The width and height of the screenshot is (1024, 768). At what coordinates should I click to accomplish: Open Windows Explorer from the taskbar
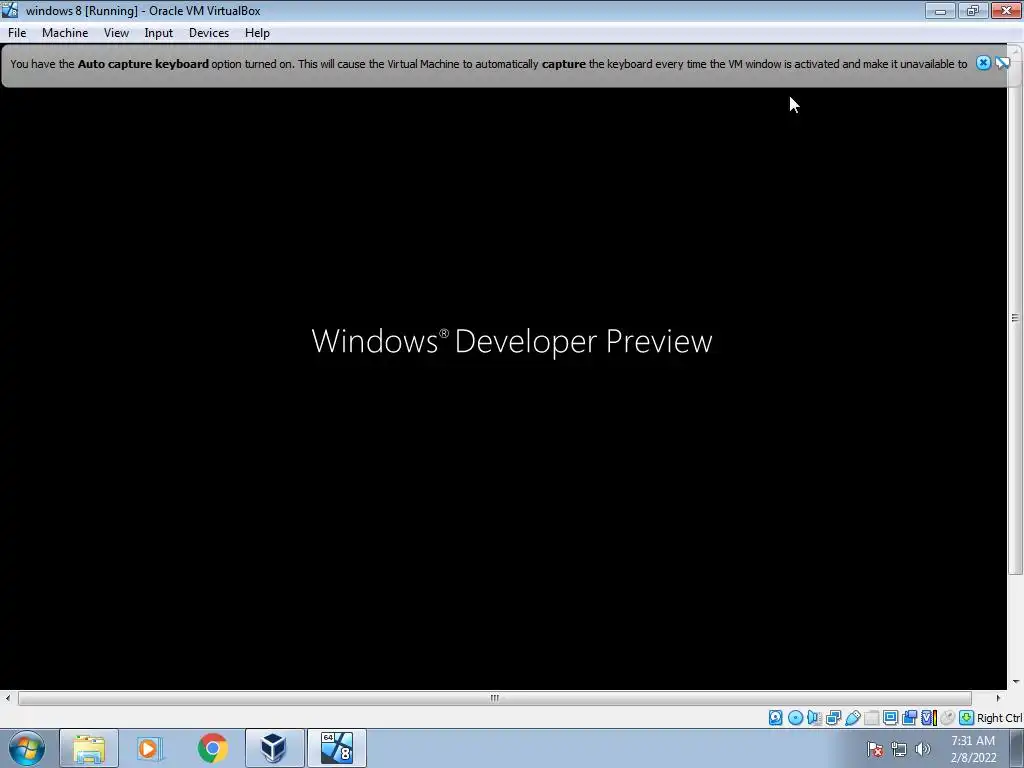click(x=89, y=748)
